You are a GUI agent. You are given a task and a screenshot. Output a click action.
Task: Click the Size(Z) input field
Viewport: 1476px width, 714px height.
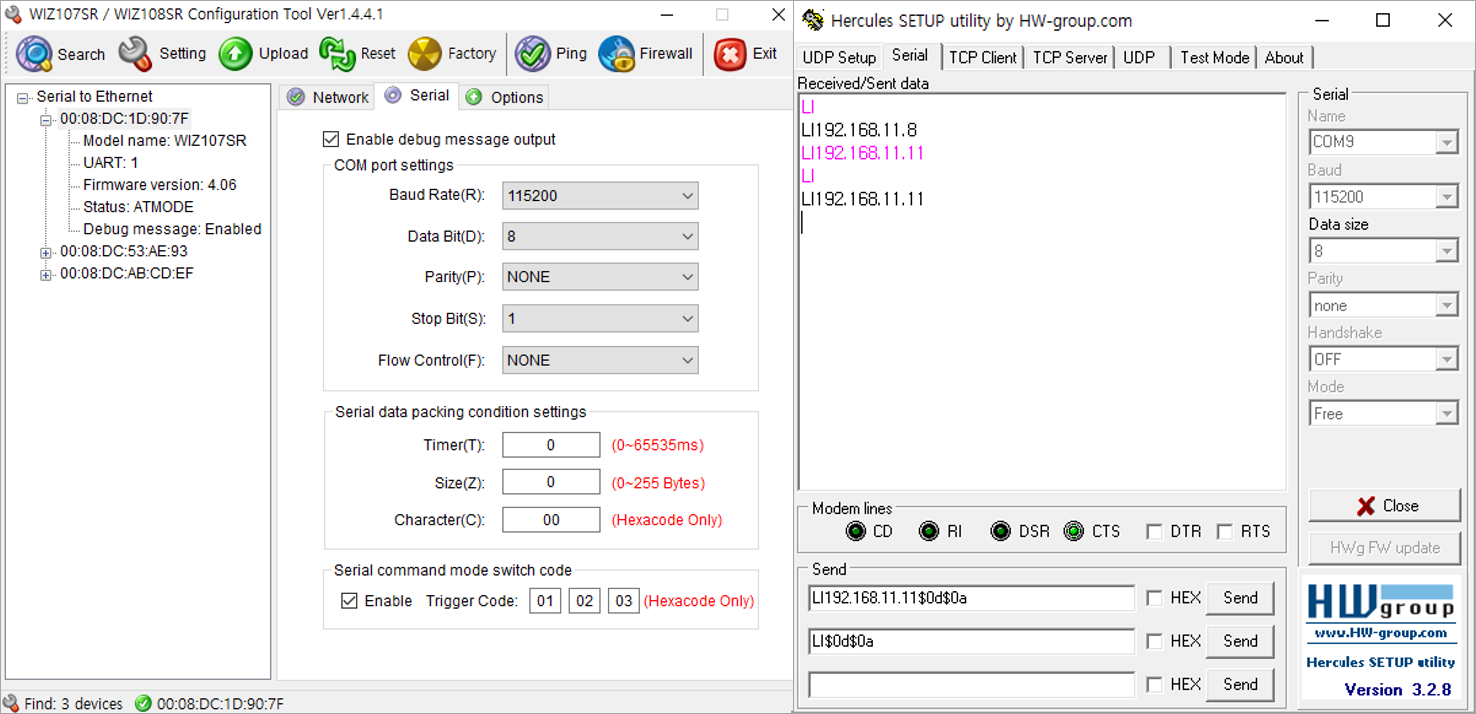click(551, 482)
